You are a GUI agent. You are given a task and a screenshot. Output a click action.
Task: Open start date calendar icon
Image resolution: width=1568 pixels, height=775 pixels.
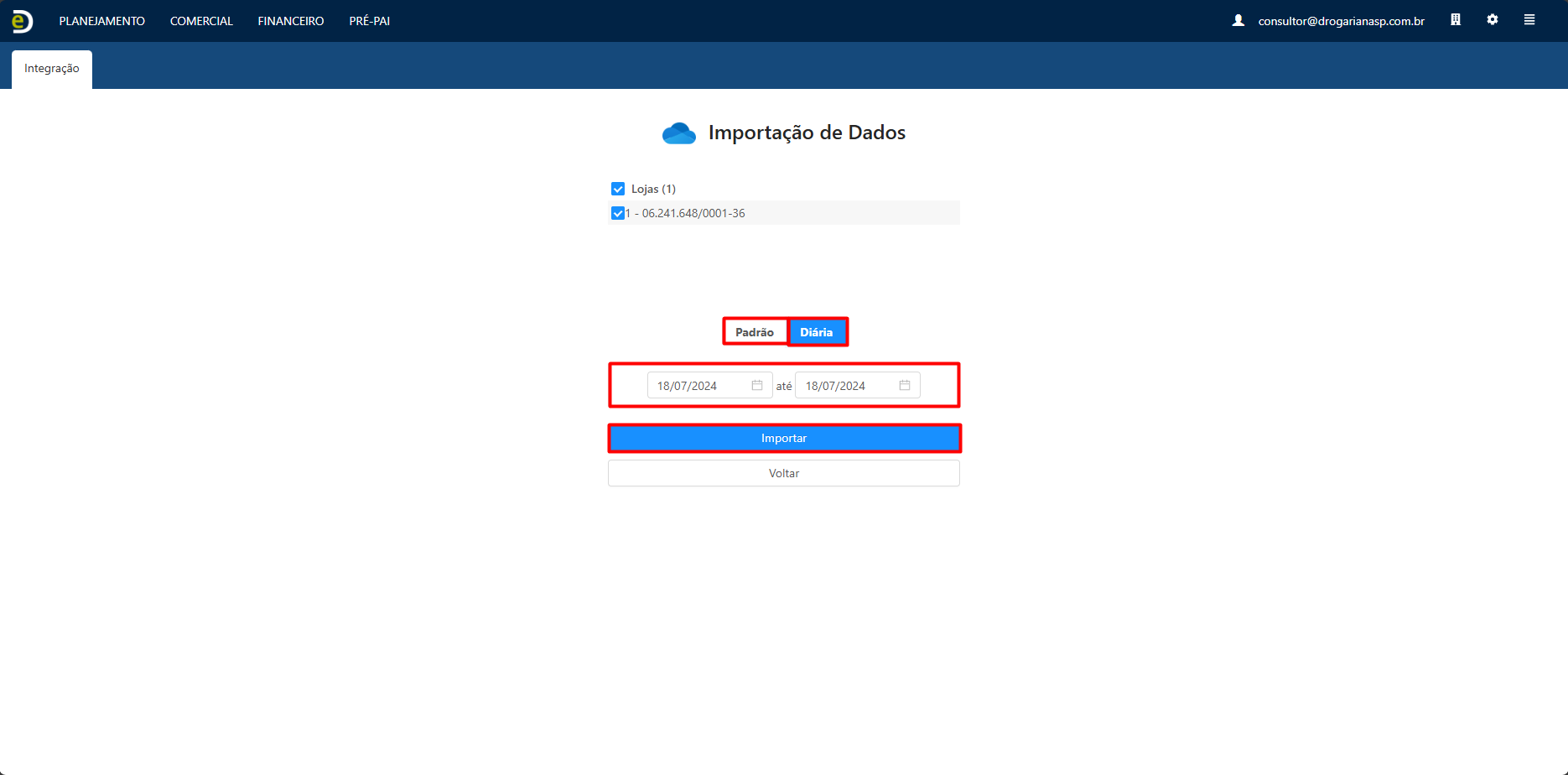pos(757,386)
